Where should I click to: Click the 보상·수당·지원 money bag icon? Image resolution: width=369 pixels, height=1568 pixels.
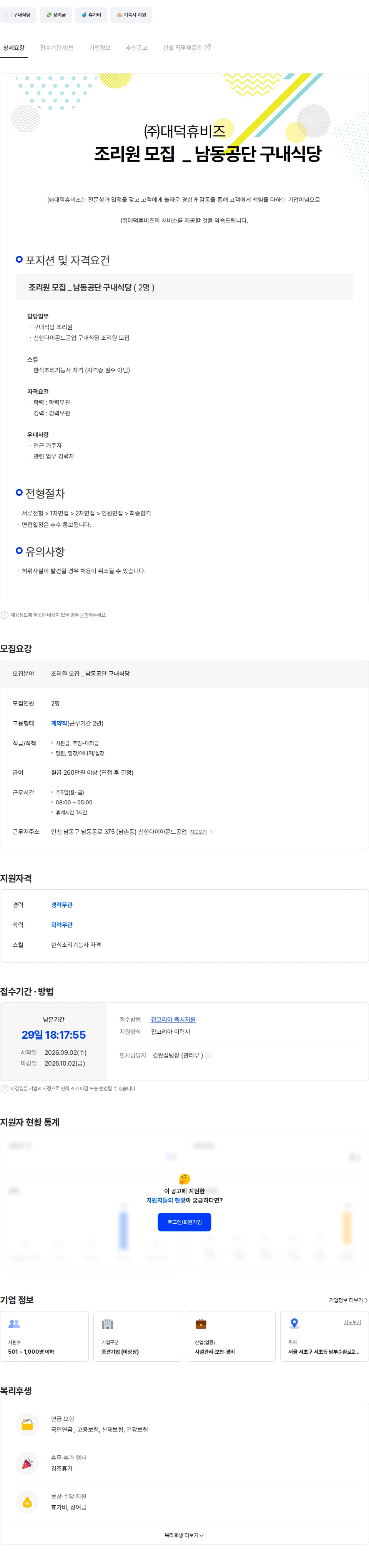point(27,1502)
